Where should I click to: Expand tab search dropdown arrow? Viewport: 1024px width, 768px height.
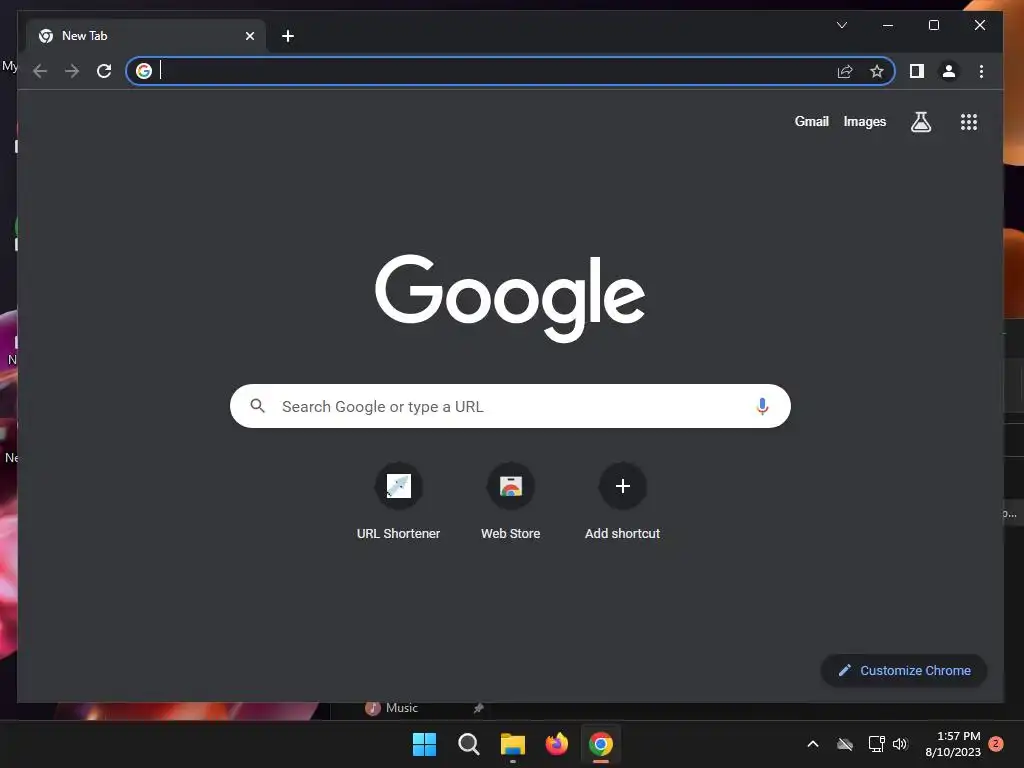tap(842, 25)
